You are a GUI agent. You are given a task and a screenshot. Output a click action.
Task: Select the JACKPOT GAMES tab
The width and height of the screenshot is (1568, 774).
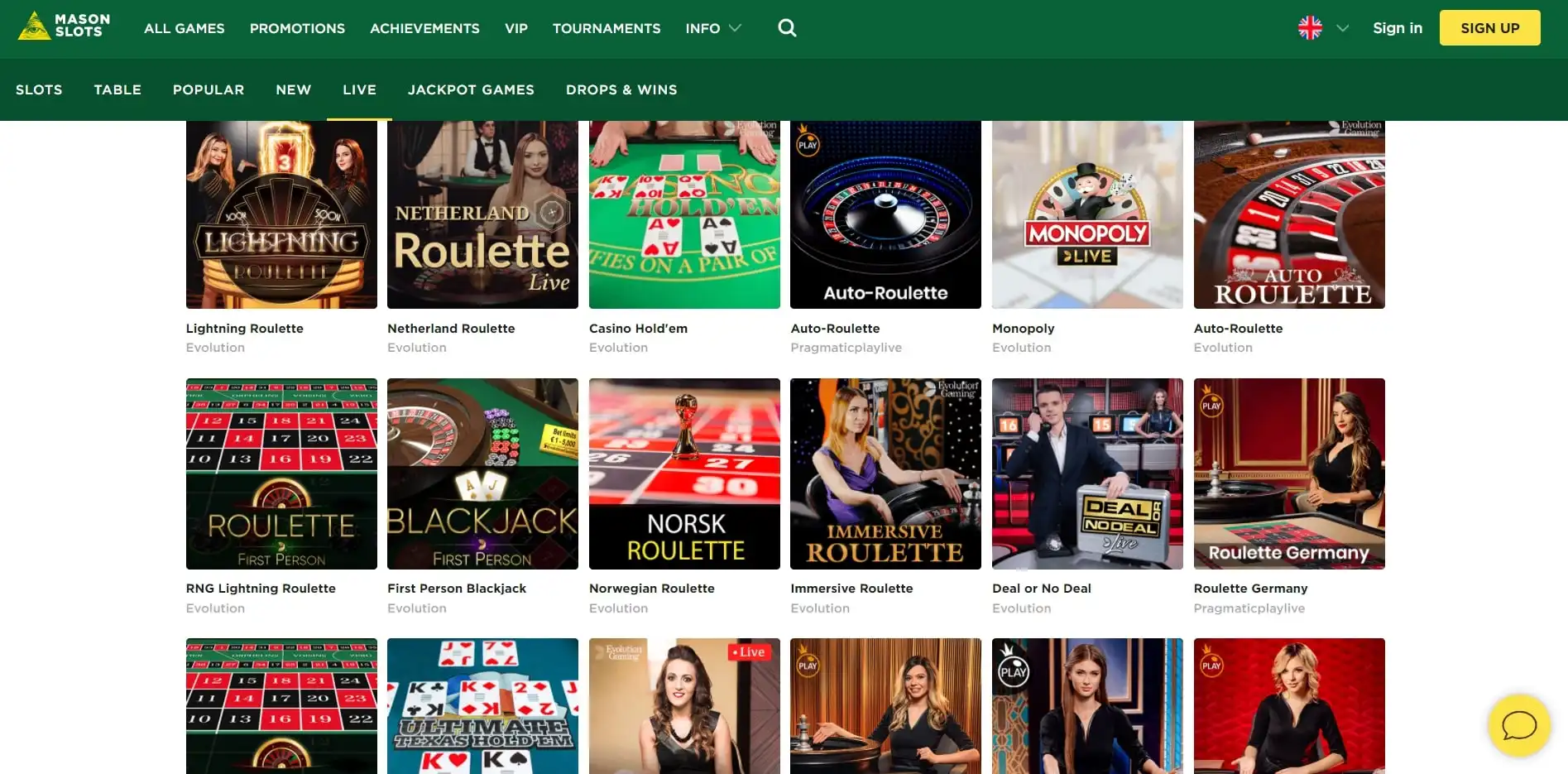(471, 89)
